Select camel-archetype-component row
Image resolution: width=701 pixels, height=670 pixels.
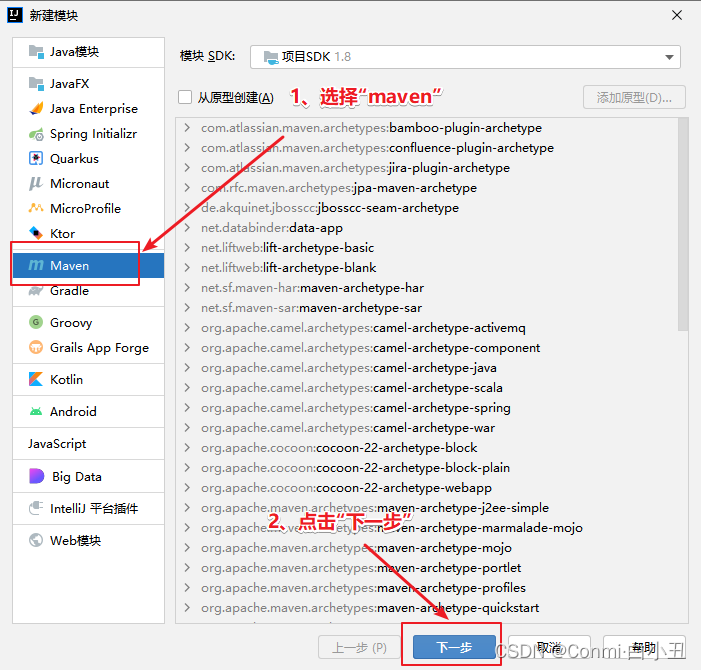pyautogui.click(x=427, y=348)
